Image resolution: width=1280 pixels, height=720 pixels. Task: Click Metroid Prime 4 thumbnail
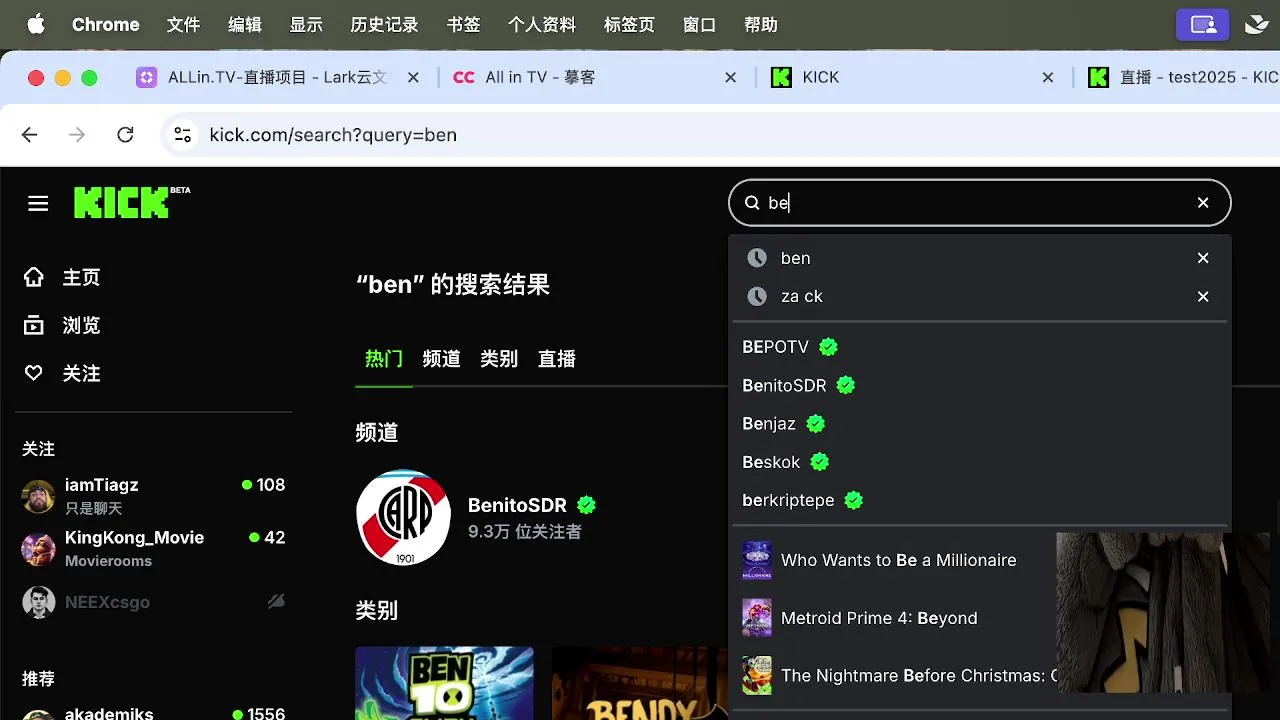757,618
